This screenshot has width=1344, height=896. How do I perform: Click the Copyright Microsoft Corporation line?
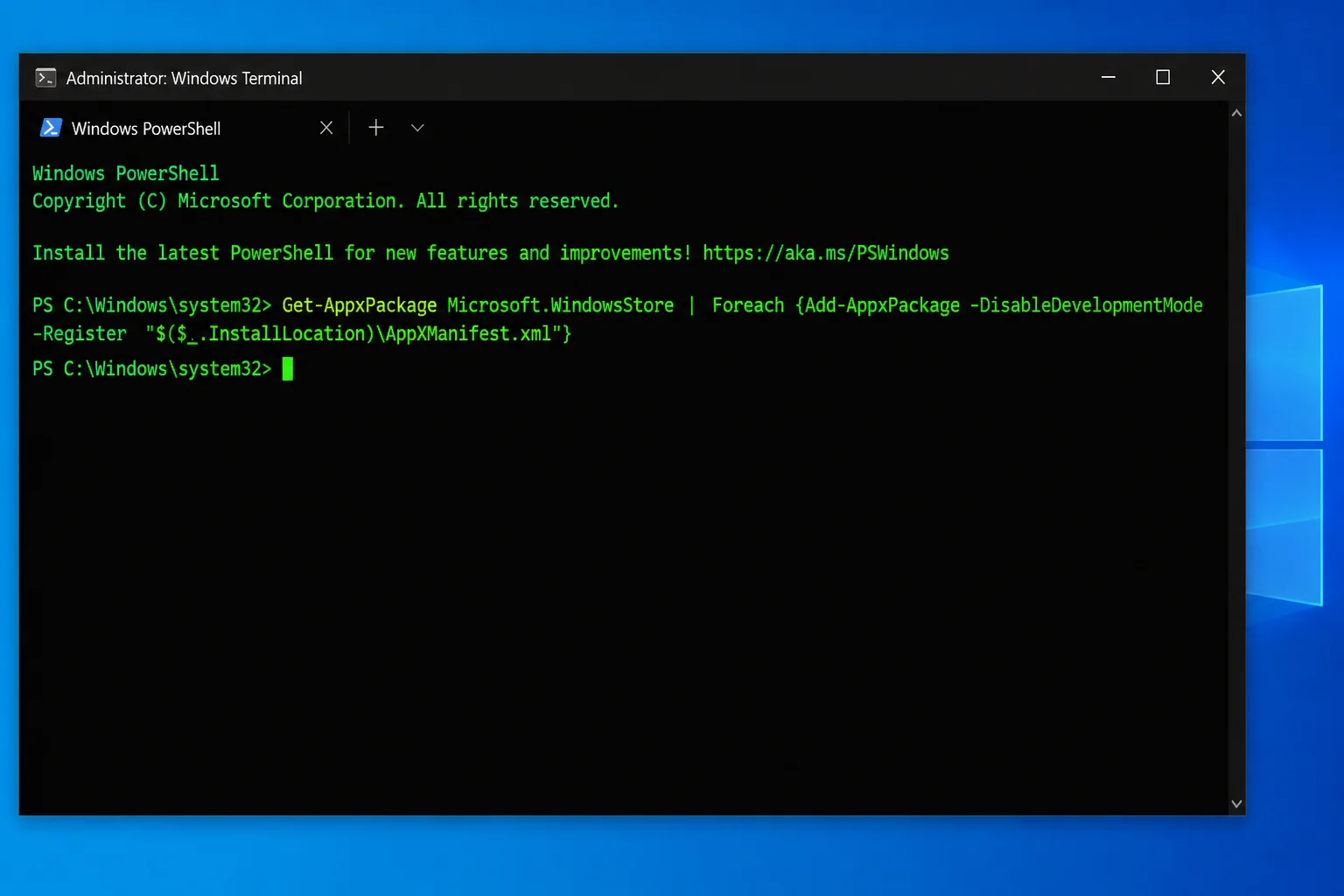[x=325, y=201]
